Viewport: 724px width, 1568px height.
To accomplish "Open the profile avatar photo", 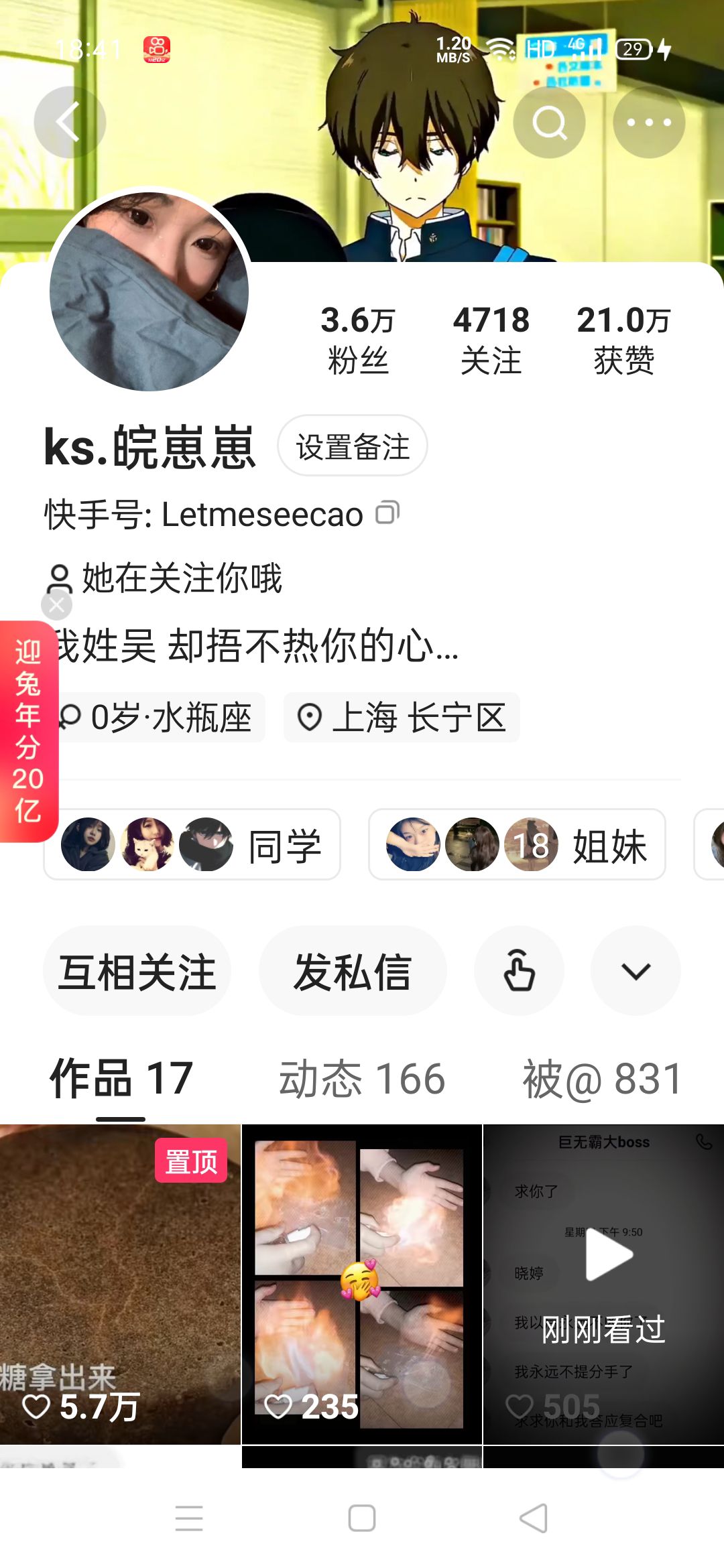I will (x=149, y=291).
